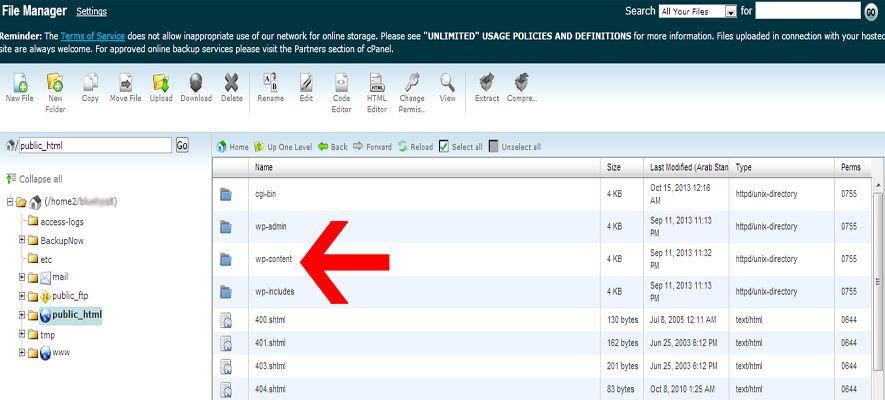
Task: Open the HTML Editor tool
Action: (x=377, y=84)
